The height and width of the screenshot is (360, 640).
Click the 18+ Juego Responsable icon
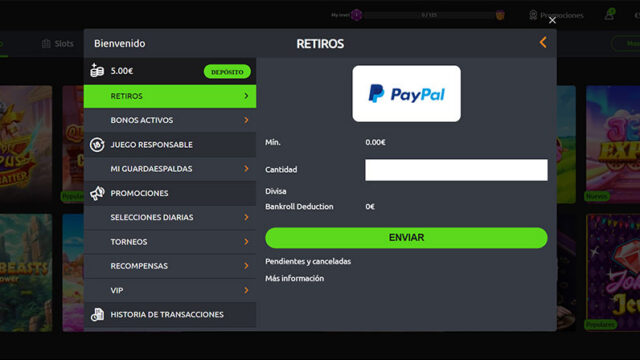pyautogui.click(x=97, y=144)
